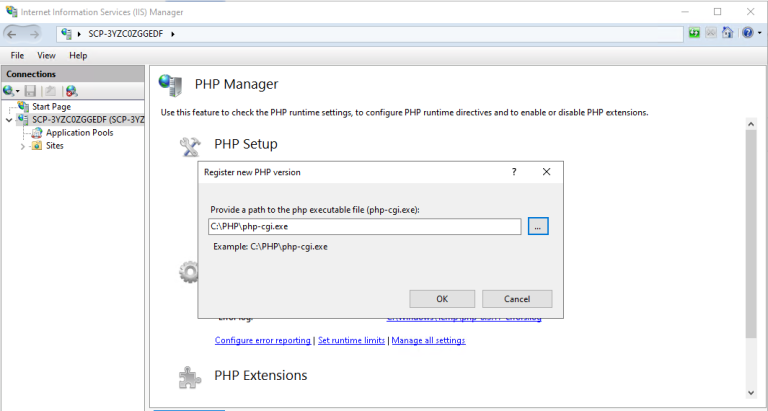Click the browse ellipsis button

click(538, 226)
